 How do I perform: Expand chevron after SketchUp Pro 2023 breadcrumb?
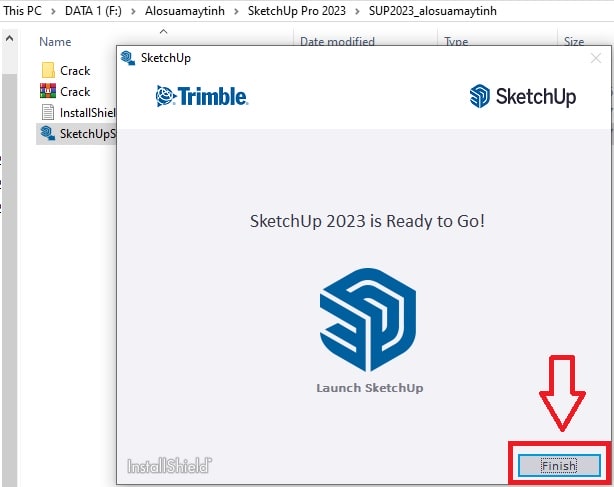click(x=357, y=11)
